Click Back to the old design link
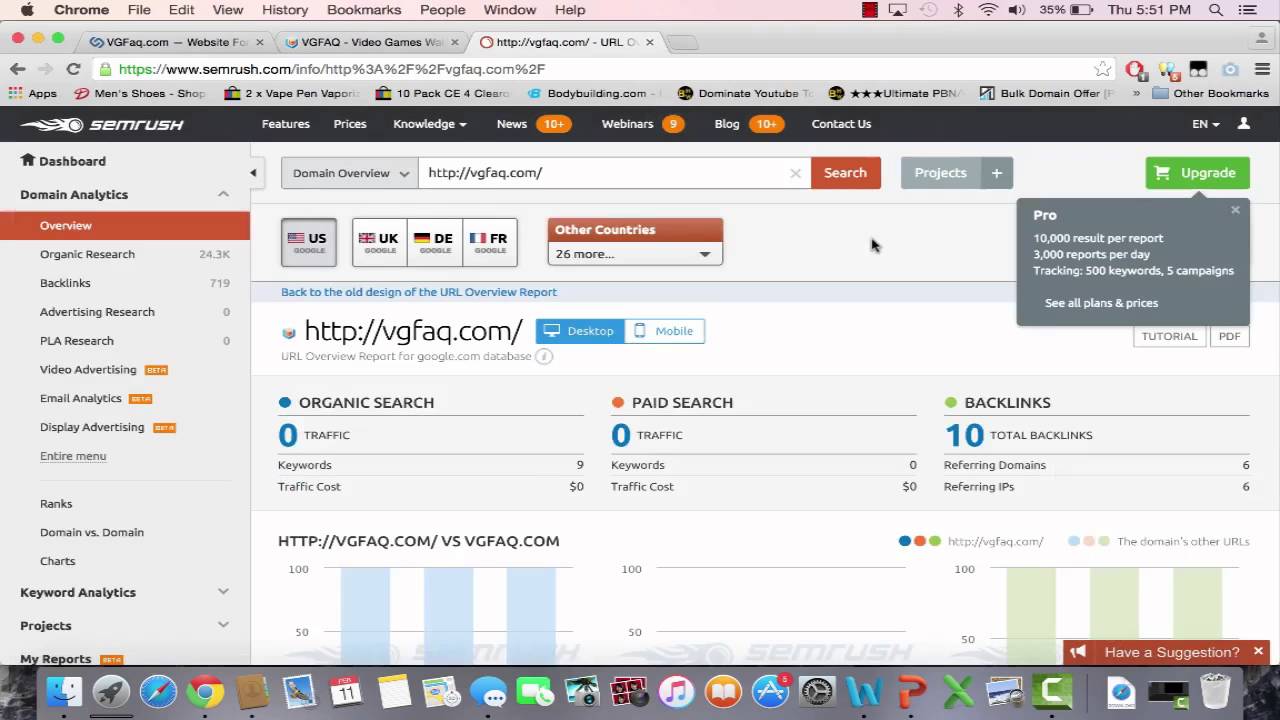1280x720 pixels. [x=418, y=292]
